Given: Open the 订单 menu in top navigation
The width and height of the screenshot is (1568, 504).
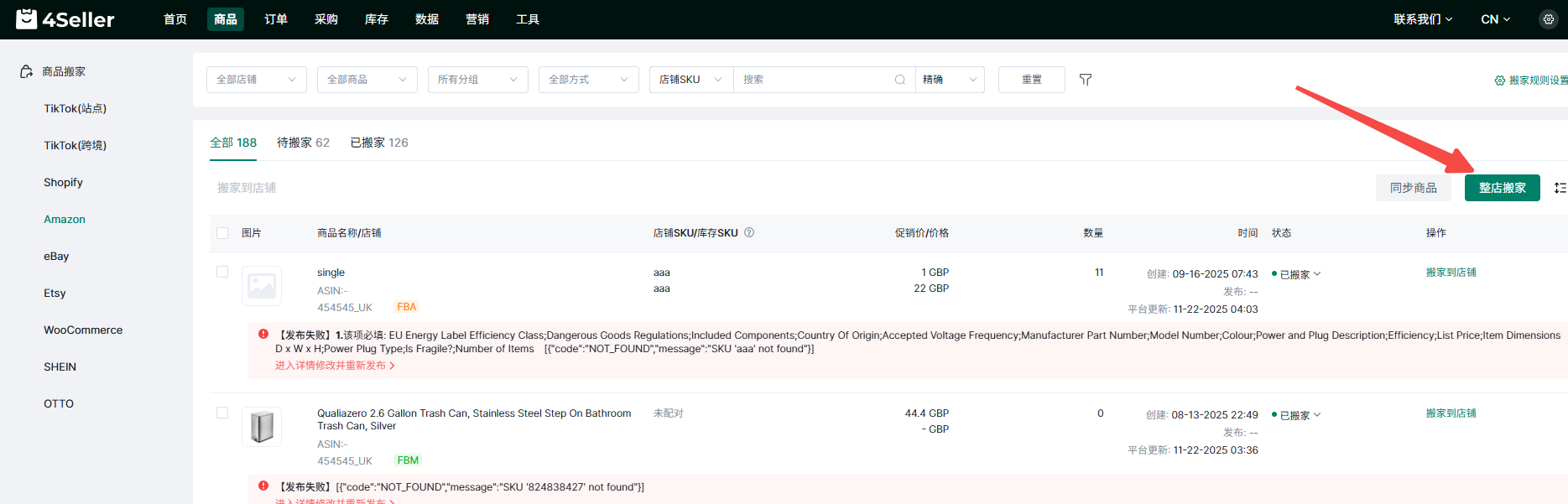Looking at the screenshot, I should 275,19.
